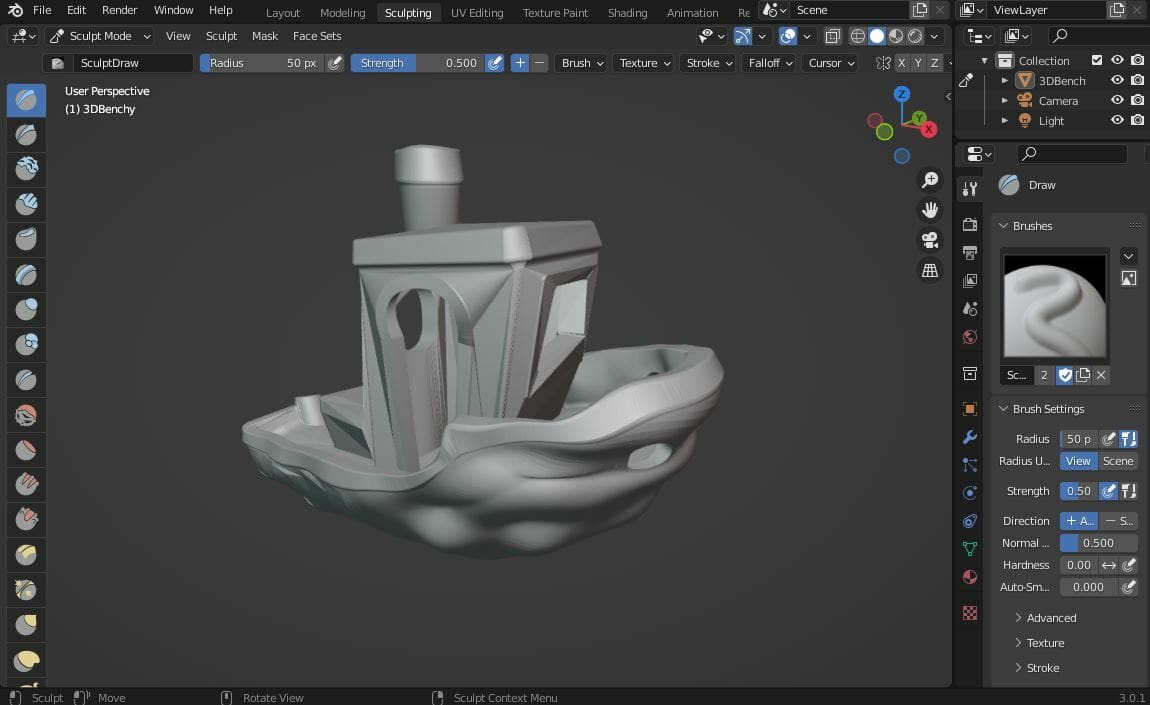
Task: Hide the Light object in outliner
Action: 1117,120
